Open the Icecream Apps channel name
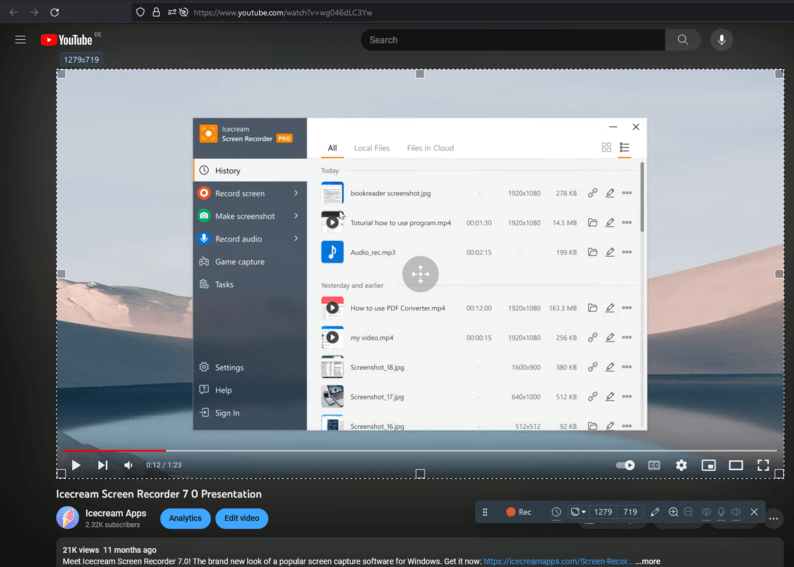This screenshot has height=567, width=794. (x=115, y=513)
